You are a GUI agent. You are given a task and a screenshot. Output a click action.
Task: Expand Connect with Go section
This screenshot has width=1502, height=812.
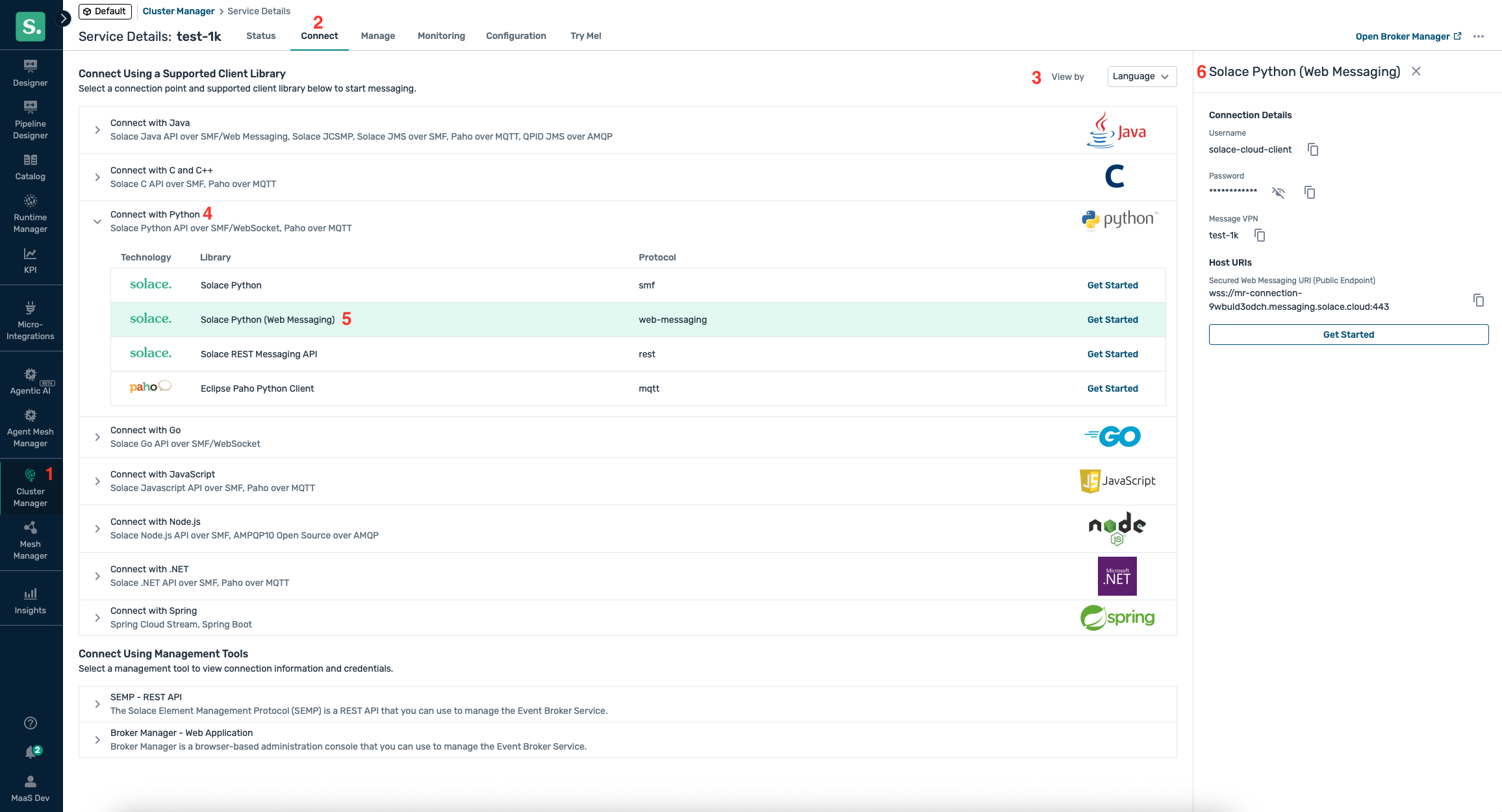(97, 437)
